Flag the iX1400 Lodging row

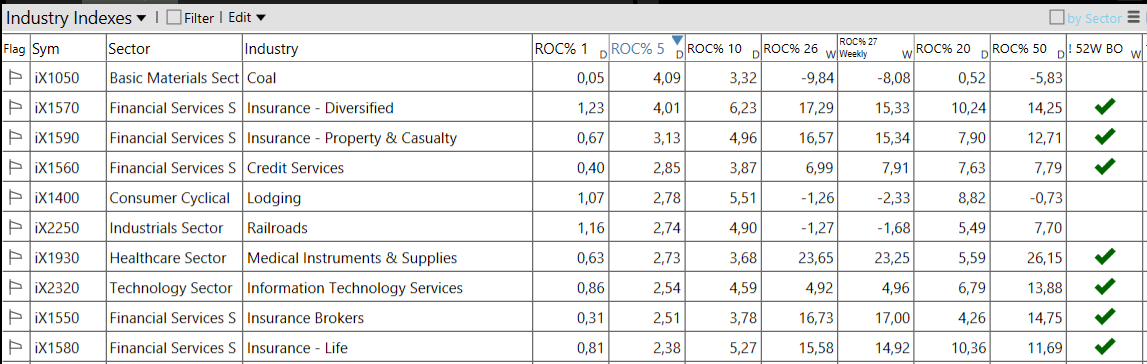pyautogui.click(x=15, y=198)
